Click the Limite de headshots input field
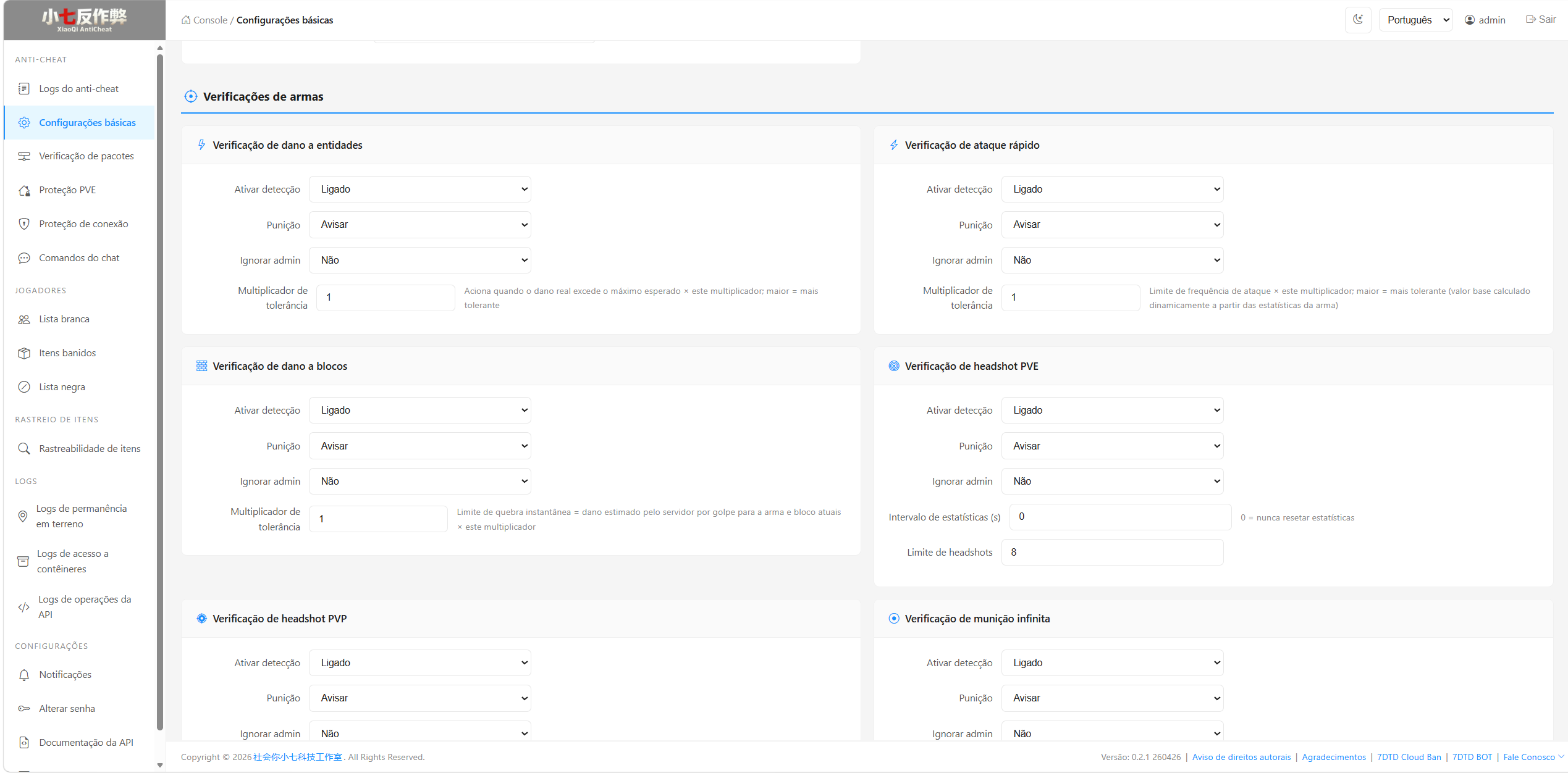The height and width of the screenshot is (773, 1568). pos(1111,553)
